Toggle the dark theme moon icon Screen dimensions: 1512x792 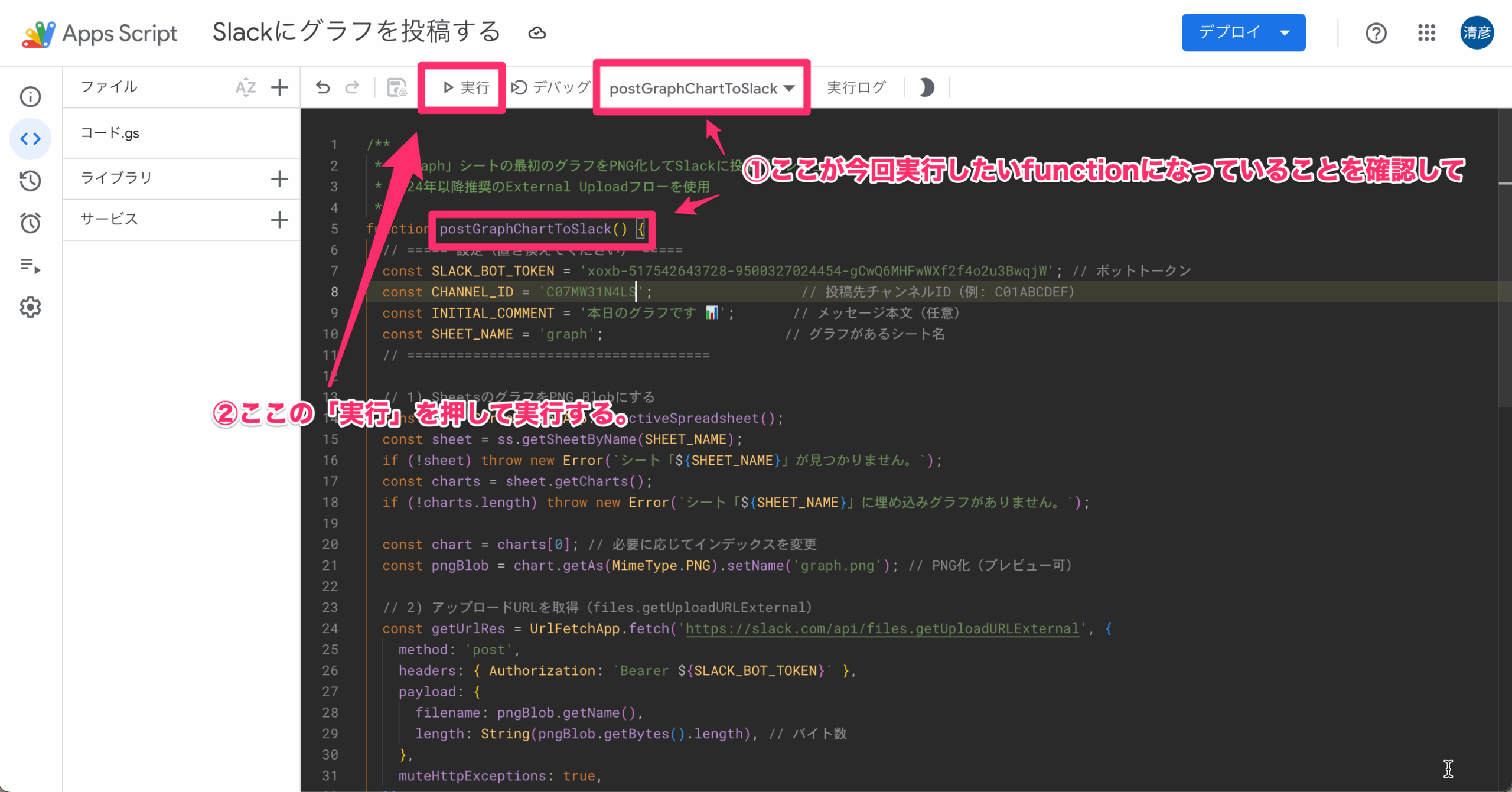coord(927,87)
